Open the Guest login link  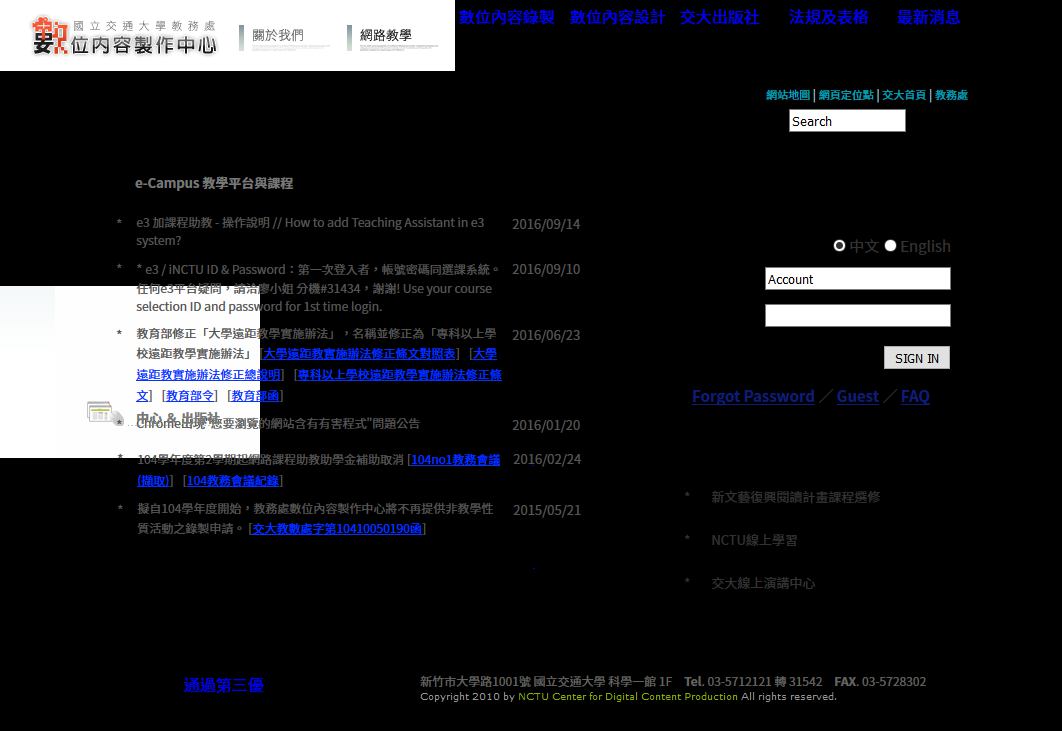pos(857,396)
